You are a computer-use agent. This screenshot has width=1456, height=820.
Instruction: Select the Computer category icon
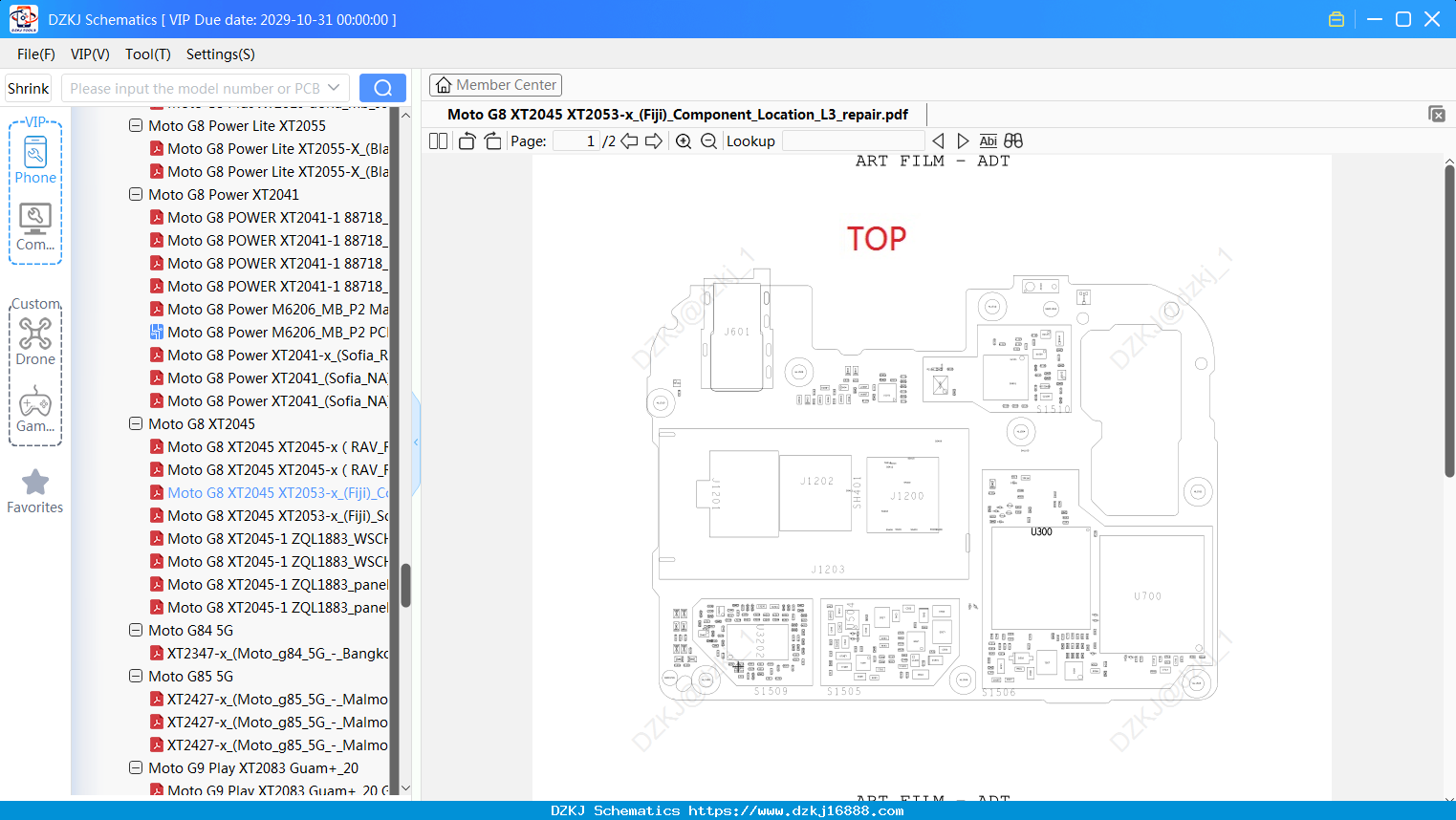click(35, 227)
